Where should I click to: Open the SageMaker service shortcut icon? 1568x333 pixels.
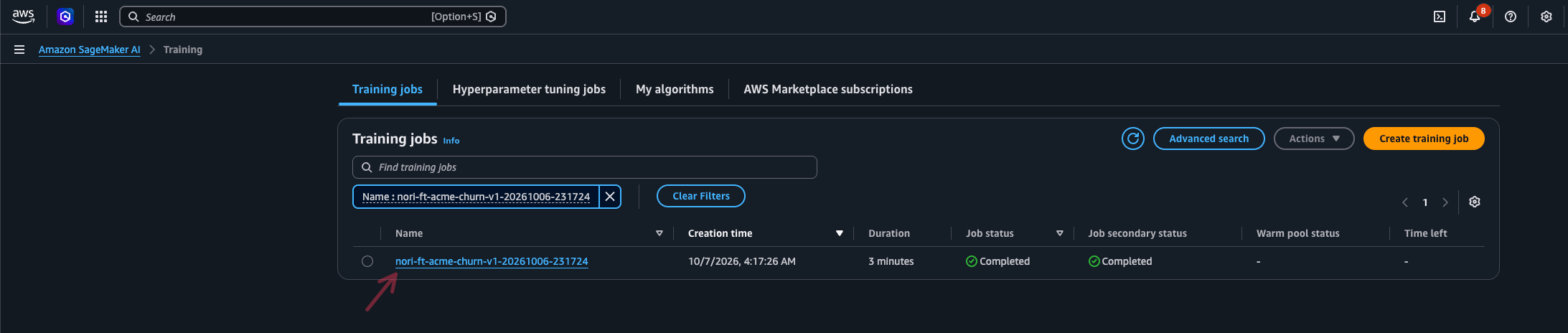(65, 17)
